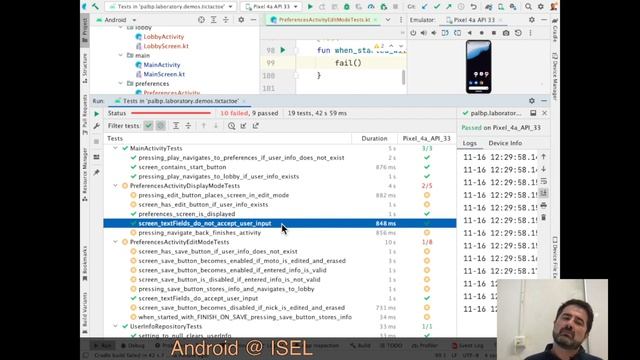Screen dimensions: 640x360
Task: Tap emulator Back navigation button
Action: click(x=469, y=33)
